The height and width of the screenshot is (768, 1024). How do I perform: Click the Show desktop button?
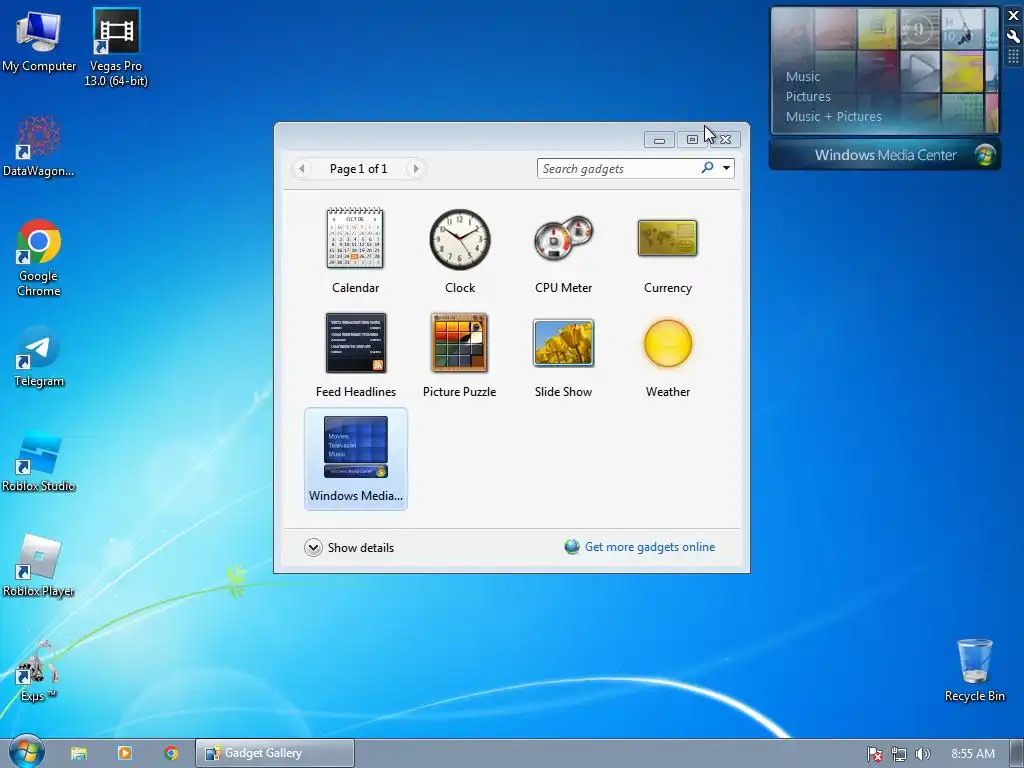[1017, 754]
